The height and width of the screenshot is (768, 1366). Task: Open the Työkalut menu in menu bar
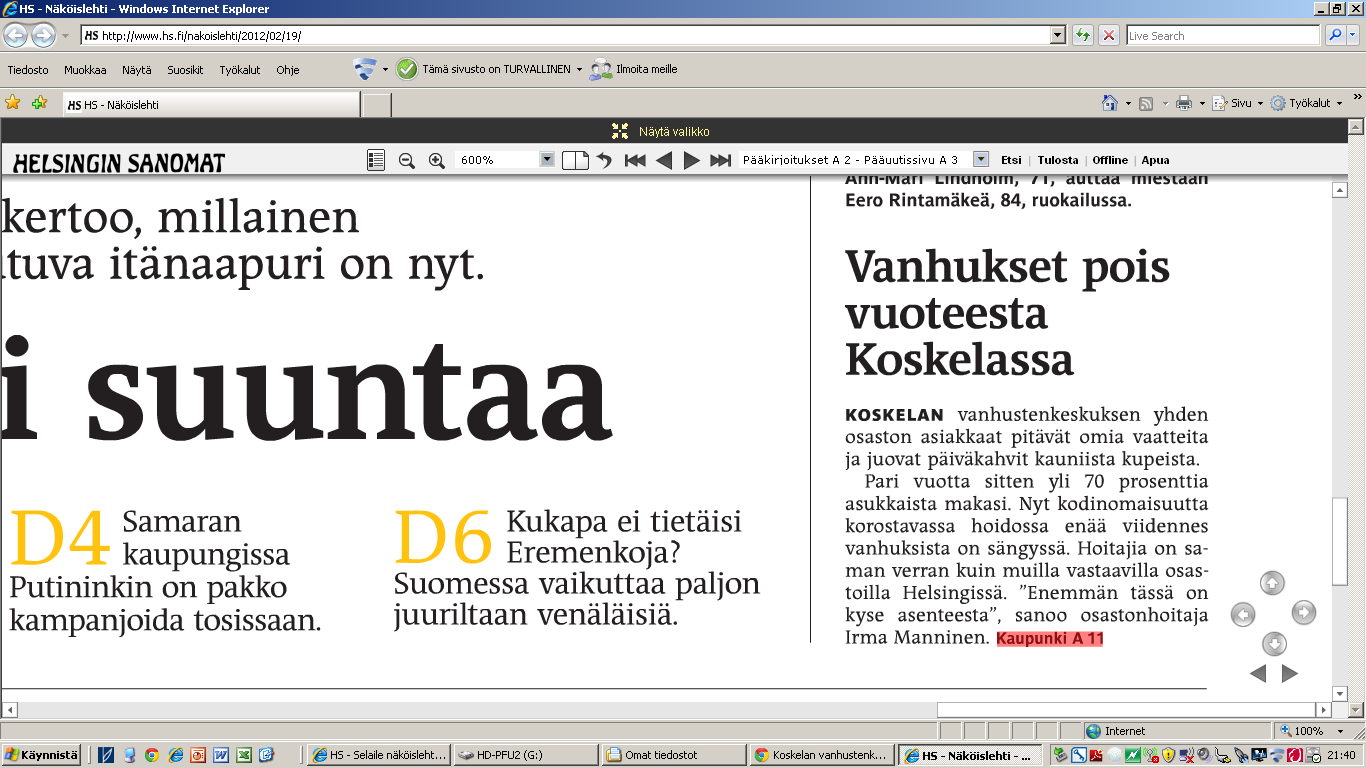pyautogui.click(x=240, y=70)
